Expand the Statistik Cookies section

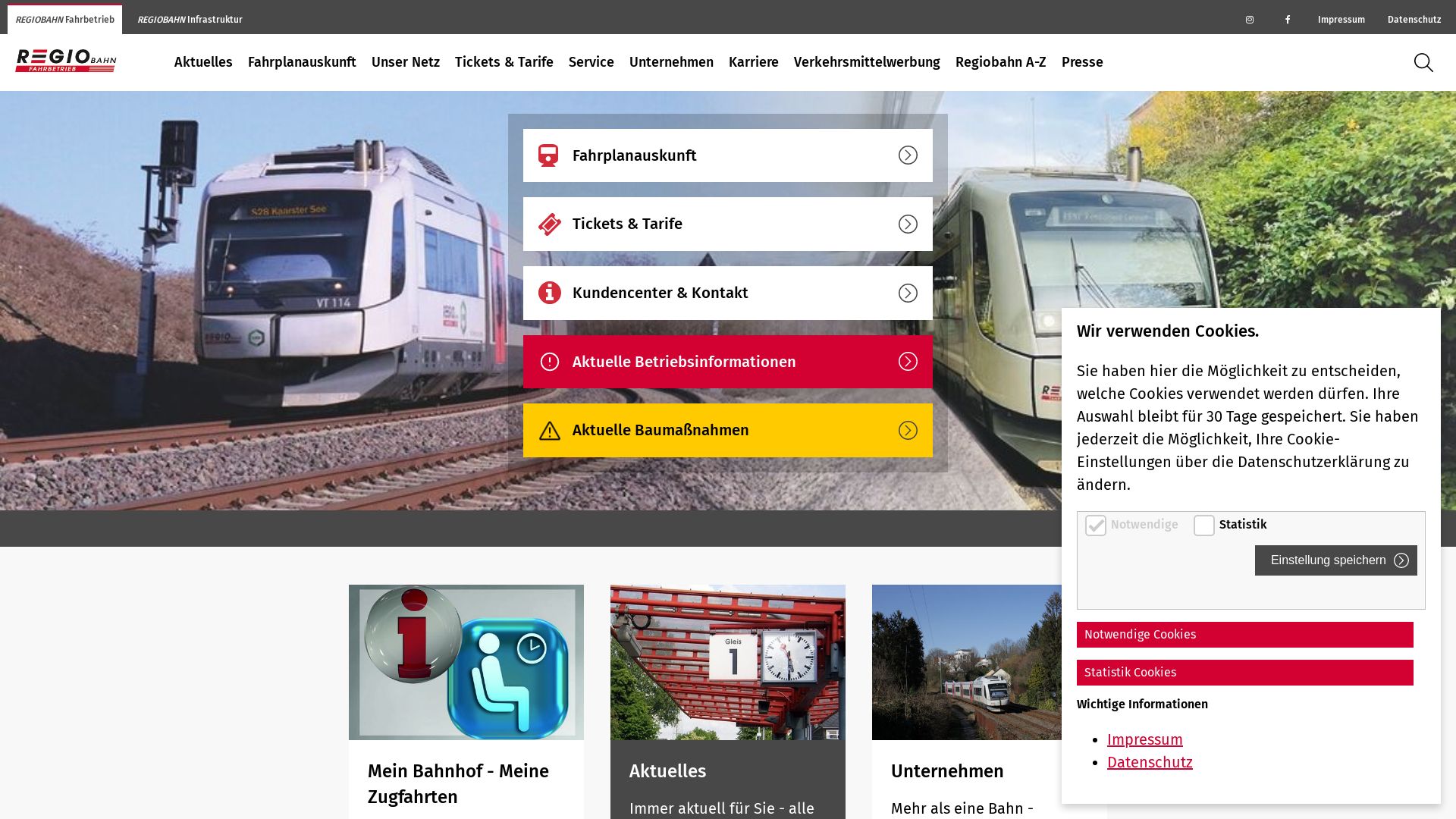coord(1245,673)
